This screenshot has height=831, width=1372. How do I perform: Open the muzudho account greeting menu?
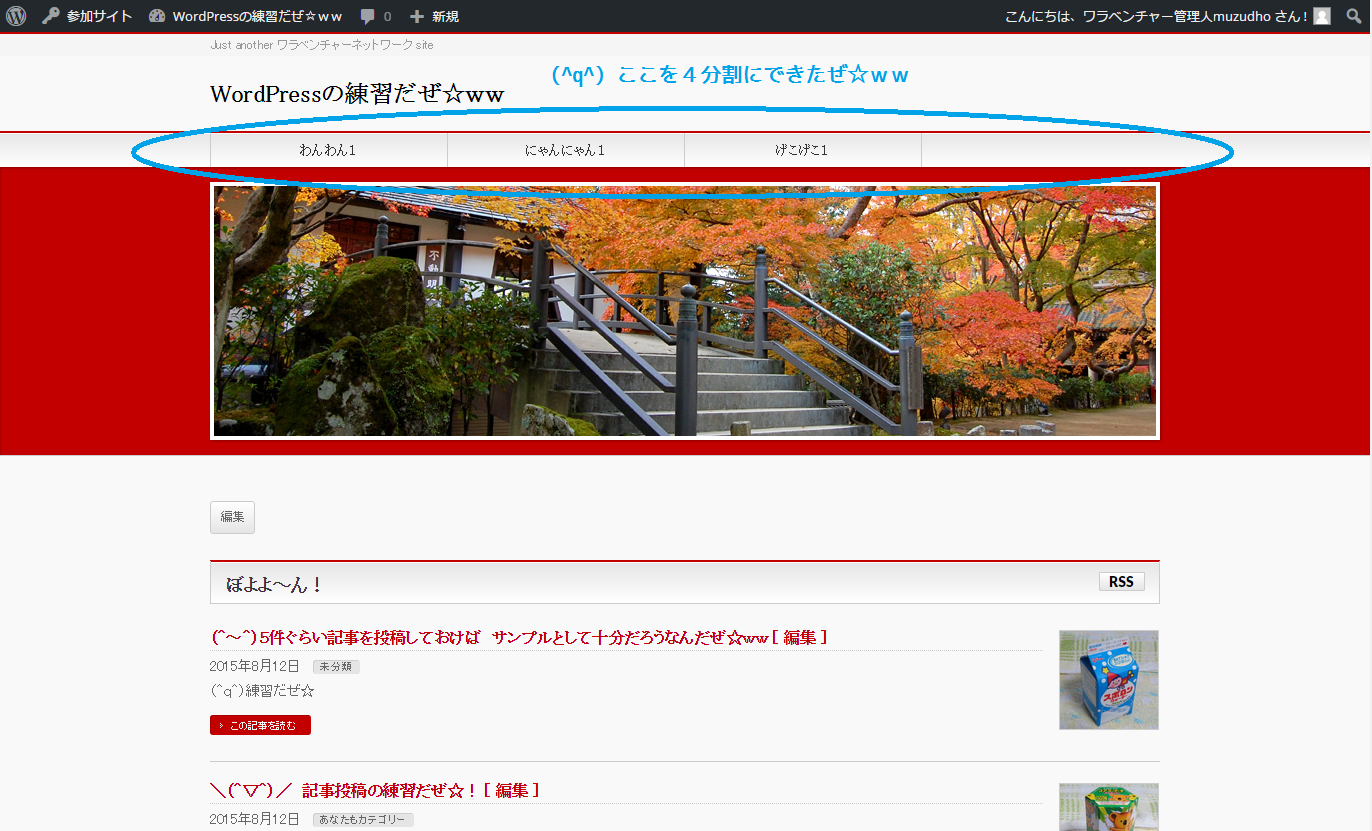1168,16
